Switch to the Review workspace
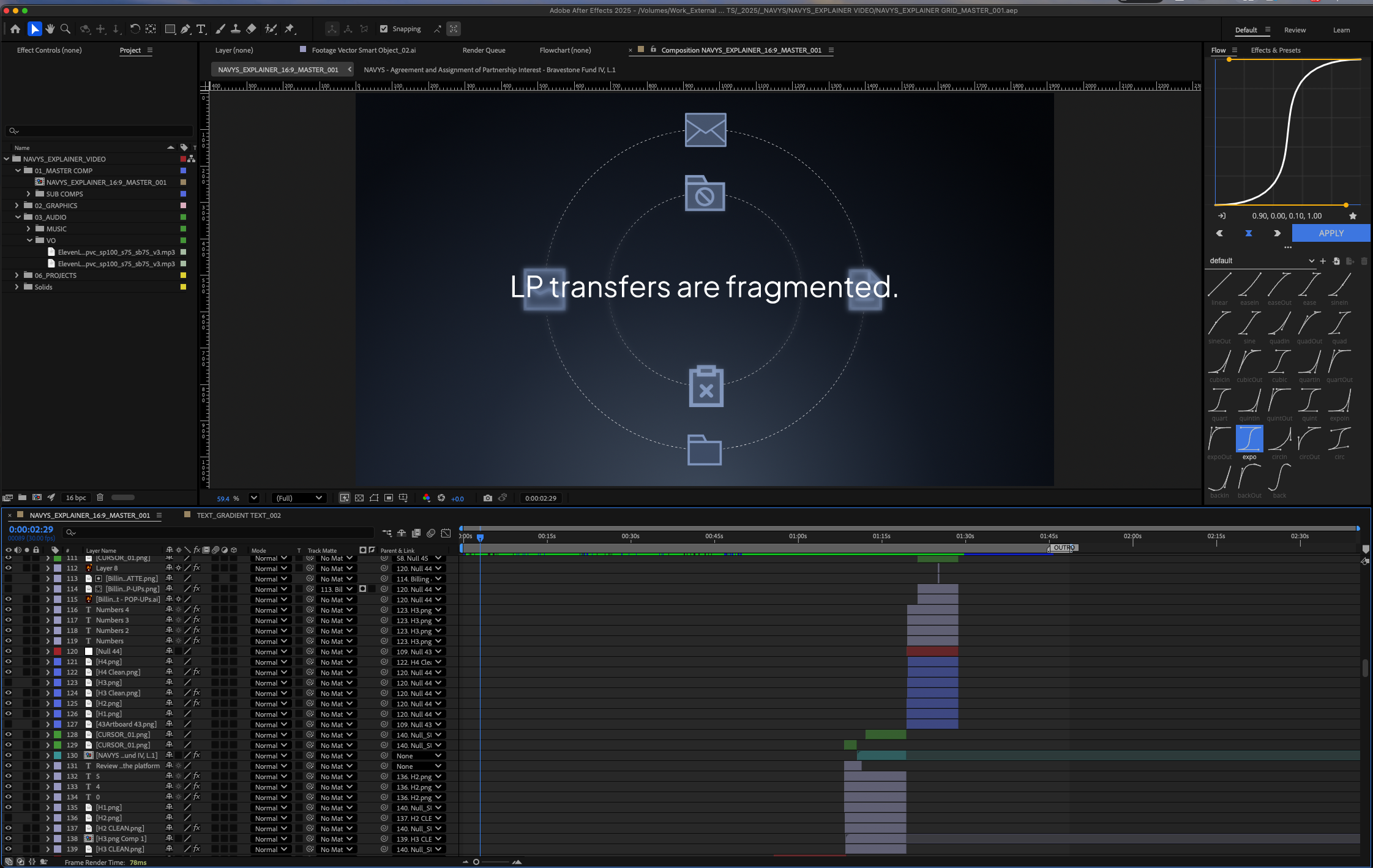 coord(1294,30)
